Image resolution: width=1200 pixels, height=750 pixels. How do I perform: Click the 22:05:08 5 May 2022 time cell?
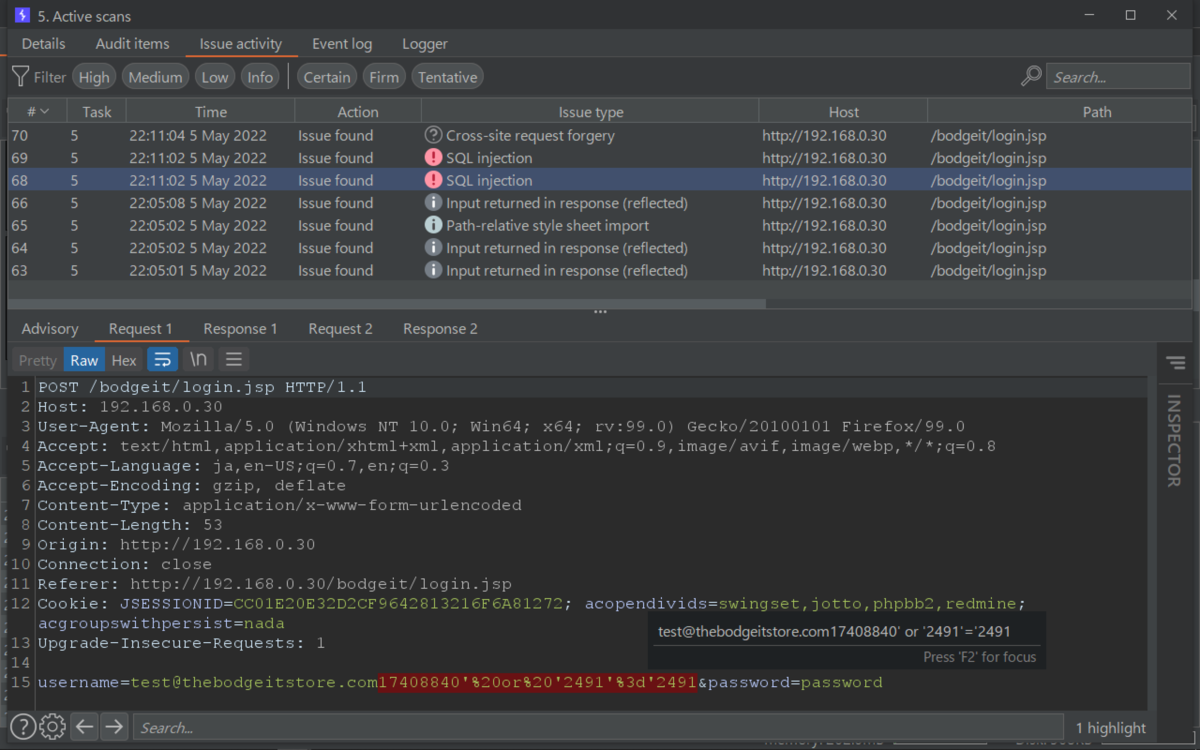[198, 203]
